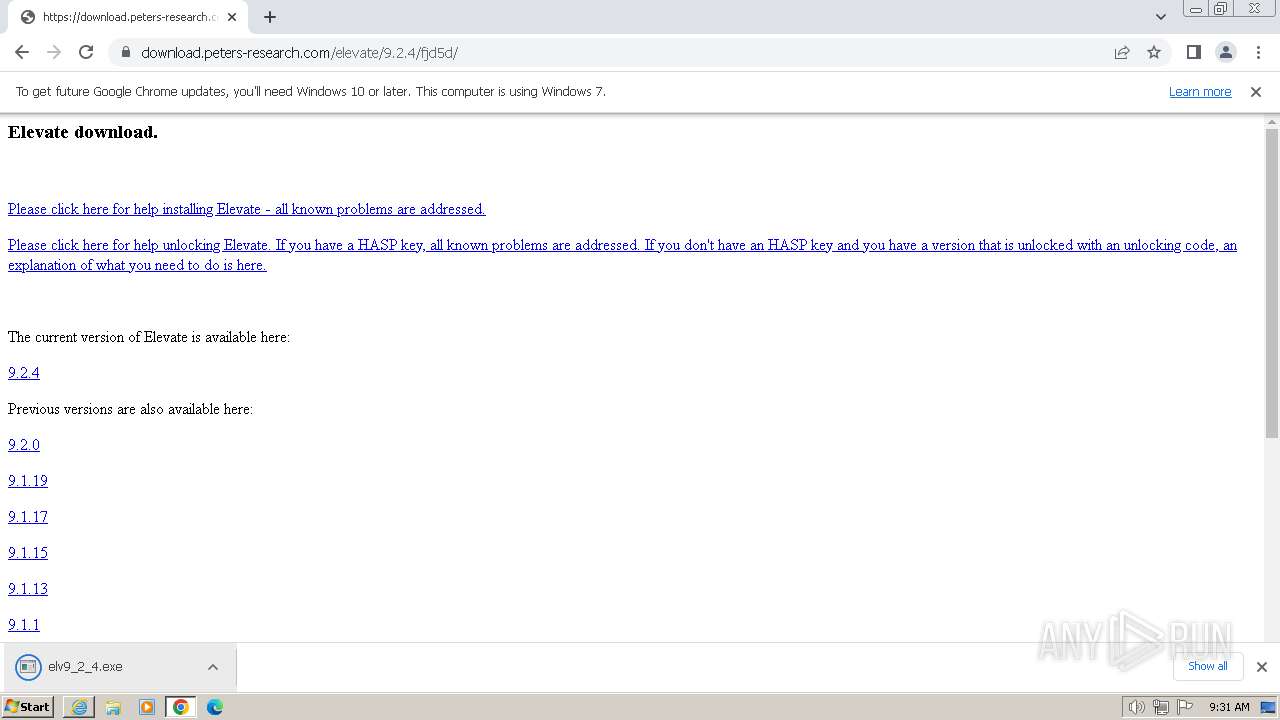Viewport: 1280px width, 720px height.
Task: Close the peters-research download tab
Action: tap(232, 17)
